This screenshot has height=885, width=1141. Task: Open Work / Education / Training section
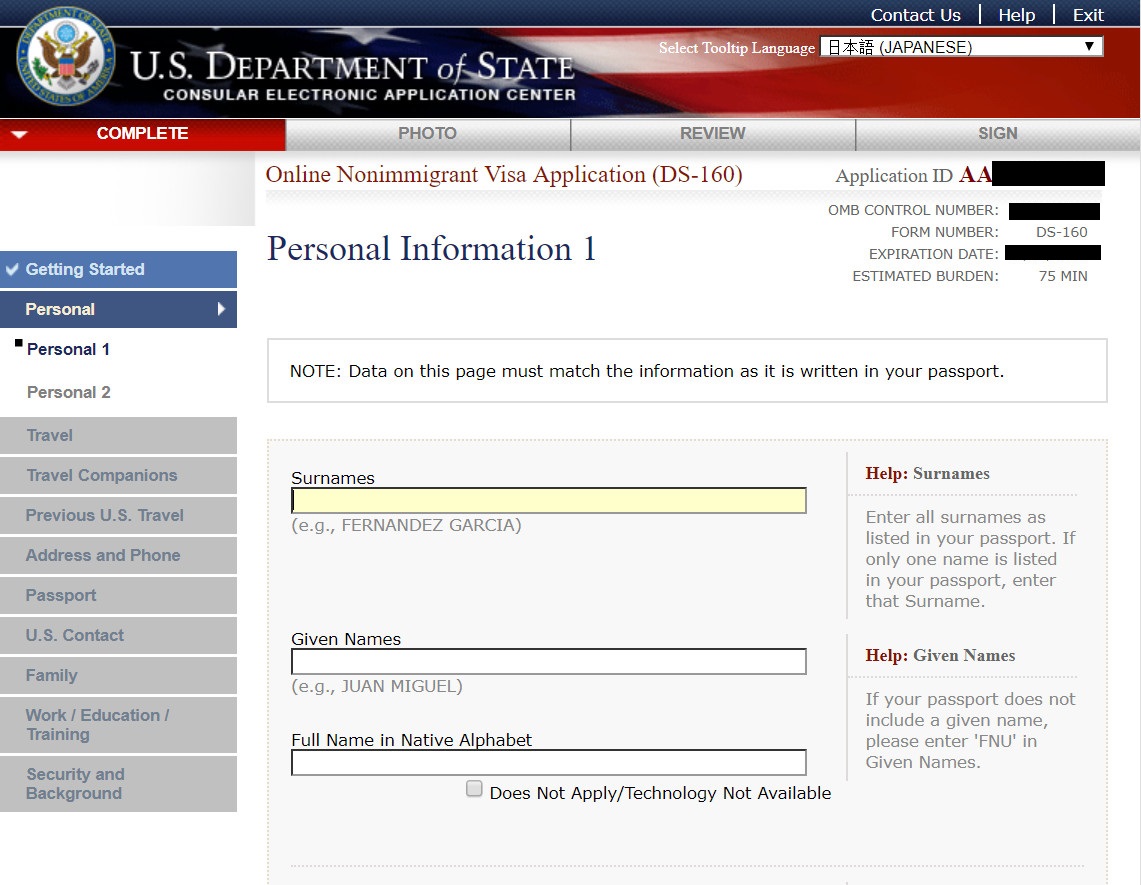[119, 725]
